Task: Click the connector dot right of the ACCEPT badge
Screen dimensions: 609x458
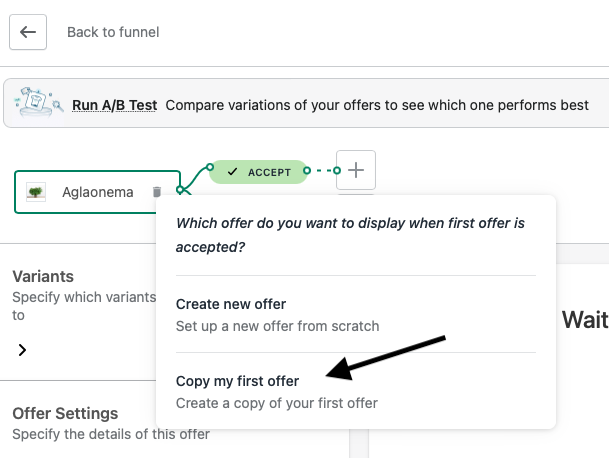Action: [307, 171]
